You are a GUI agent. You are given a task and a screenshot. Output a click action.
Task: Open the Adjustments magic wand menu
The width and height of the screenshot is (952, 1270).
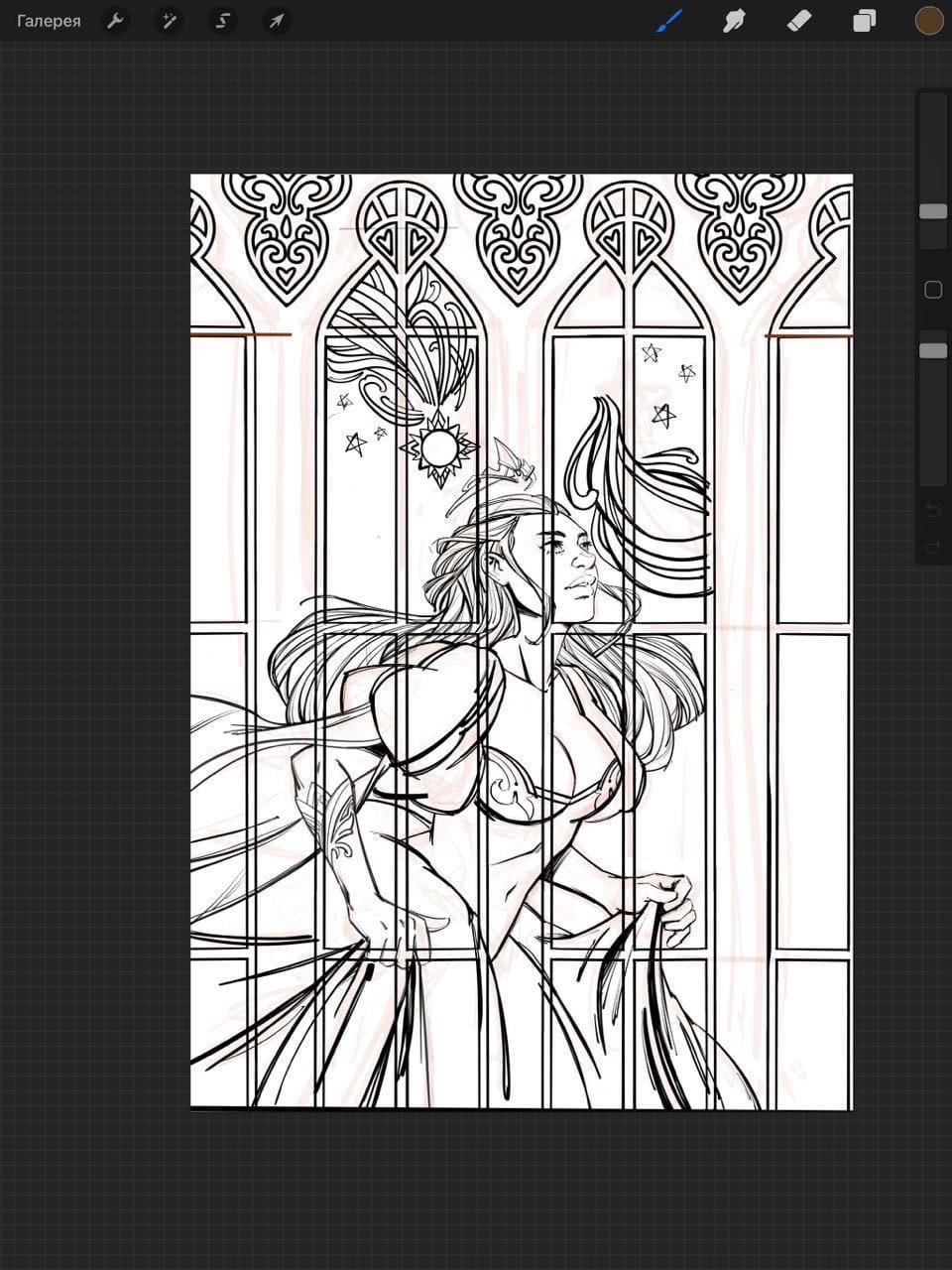(170, 21)
